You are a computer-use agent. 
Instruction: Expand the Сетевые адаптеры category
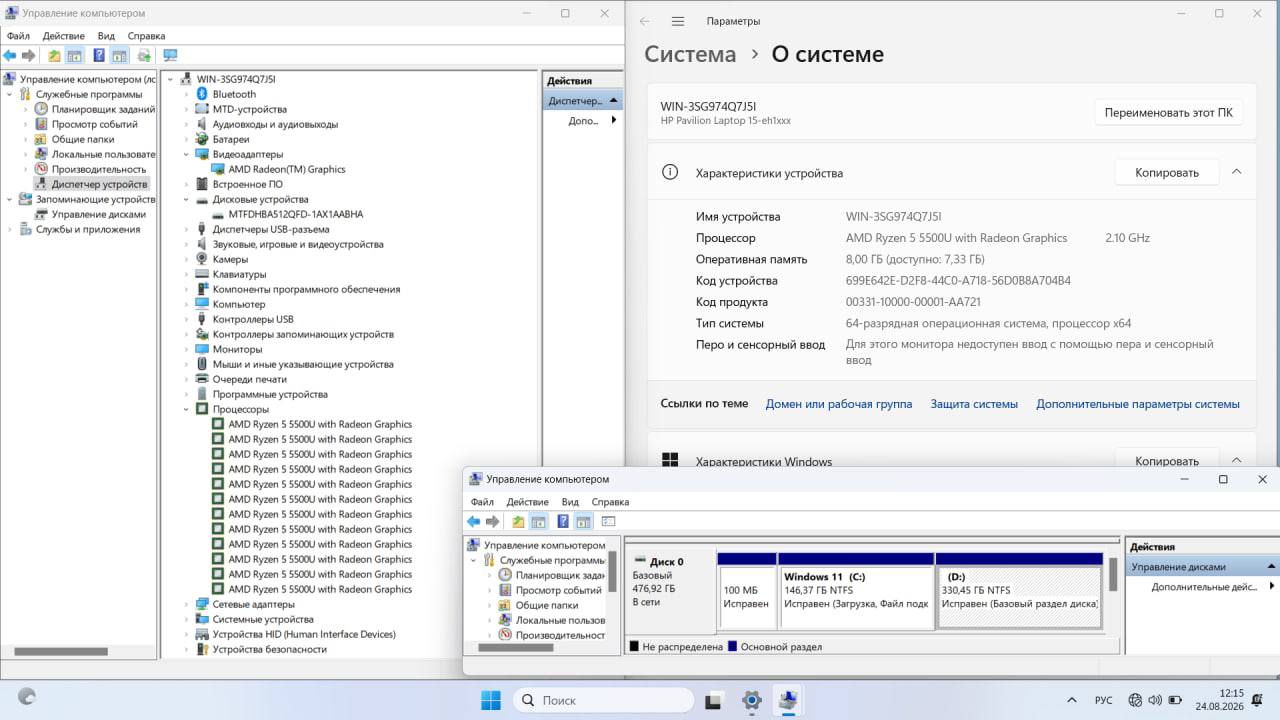[x=186, y=604]
